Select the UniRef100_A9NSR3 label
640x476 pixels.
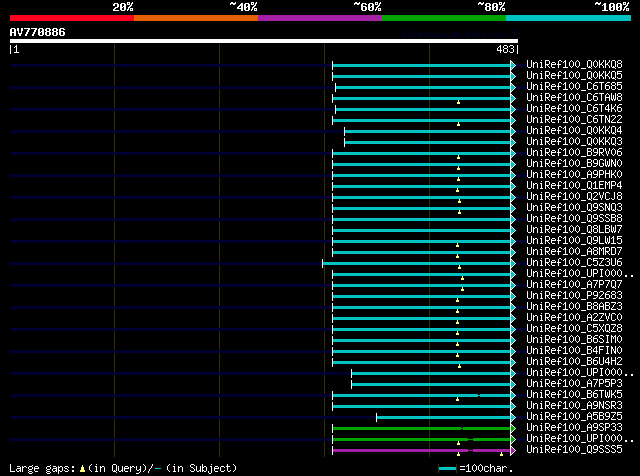[x=574, y=406]
